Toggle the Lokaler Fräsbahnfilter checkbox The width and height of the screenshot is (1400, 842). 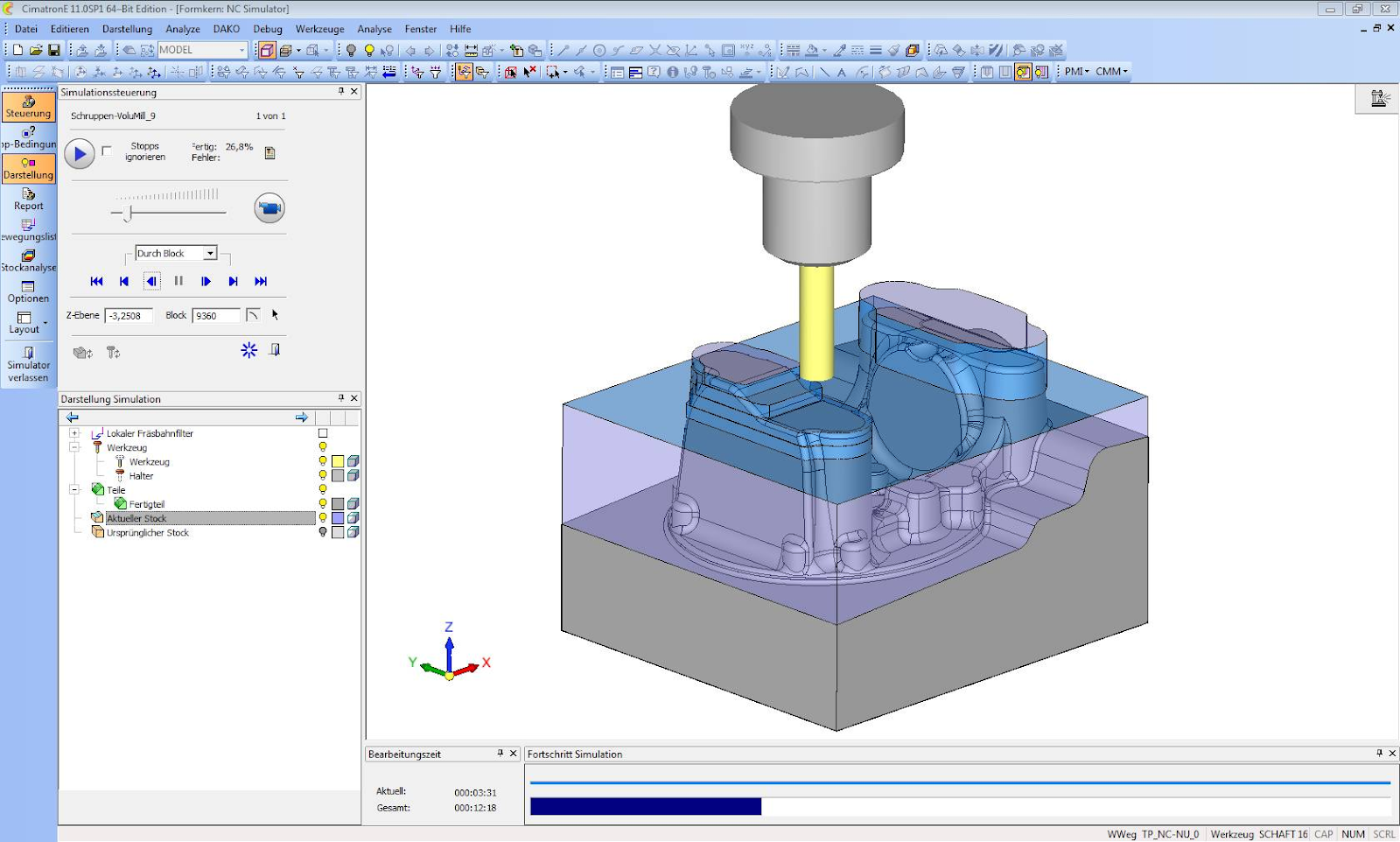323,433
